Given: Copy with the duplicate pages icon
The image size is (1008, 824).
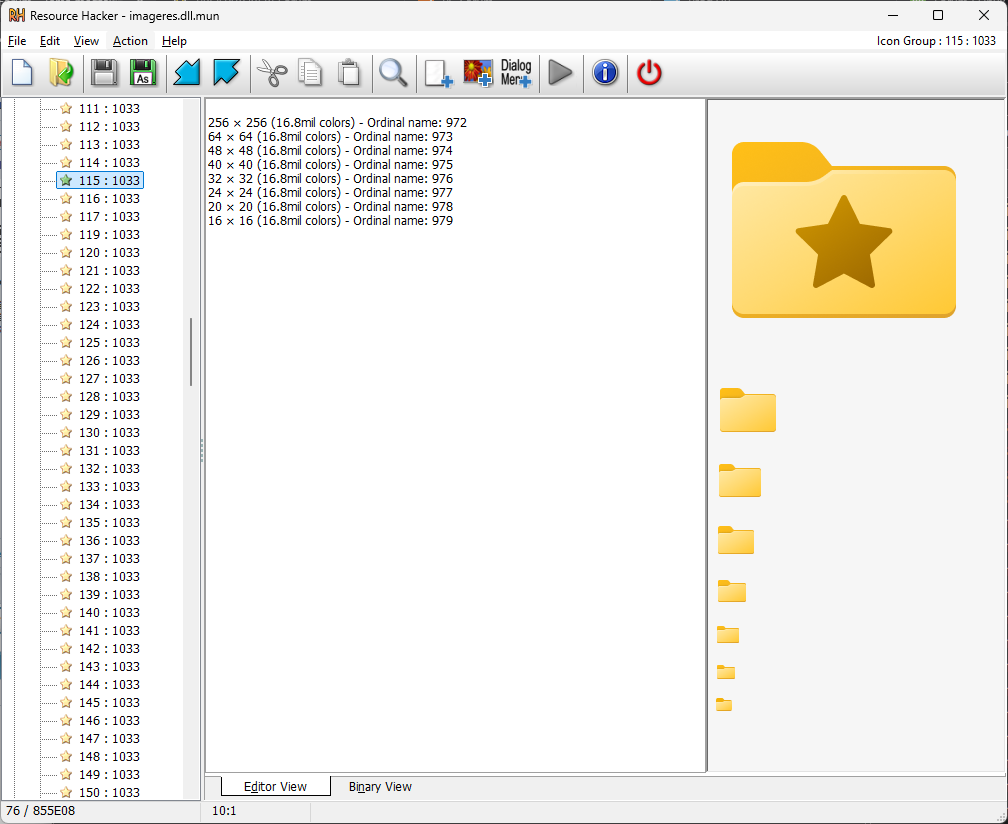Looking at the screenshot, I should point(310,73).
